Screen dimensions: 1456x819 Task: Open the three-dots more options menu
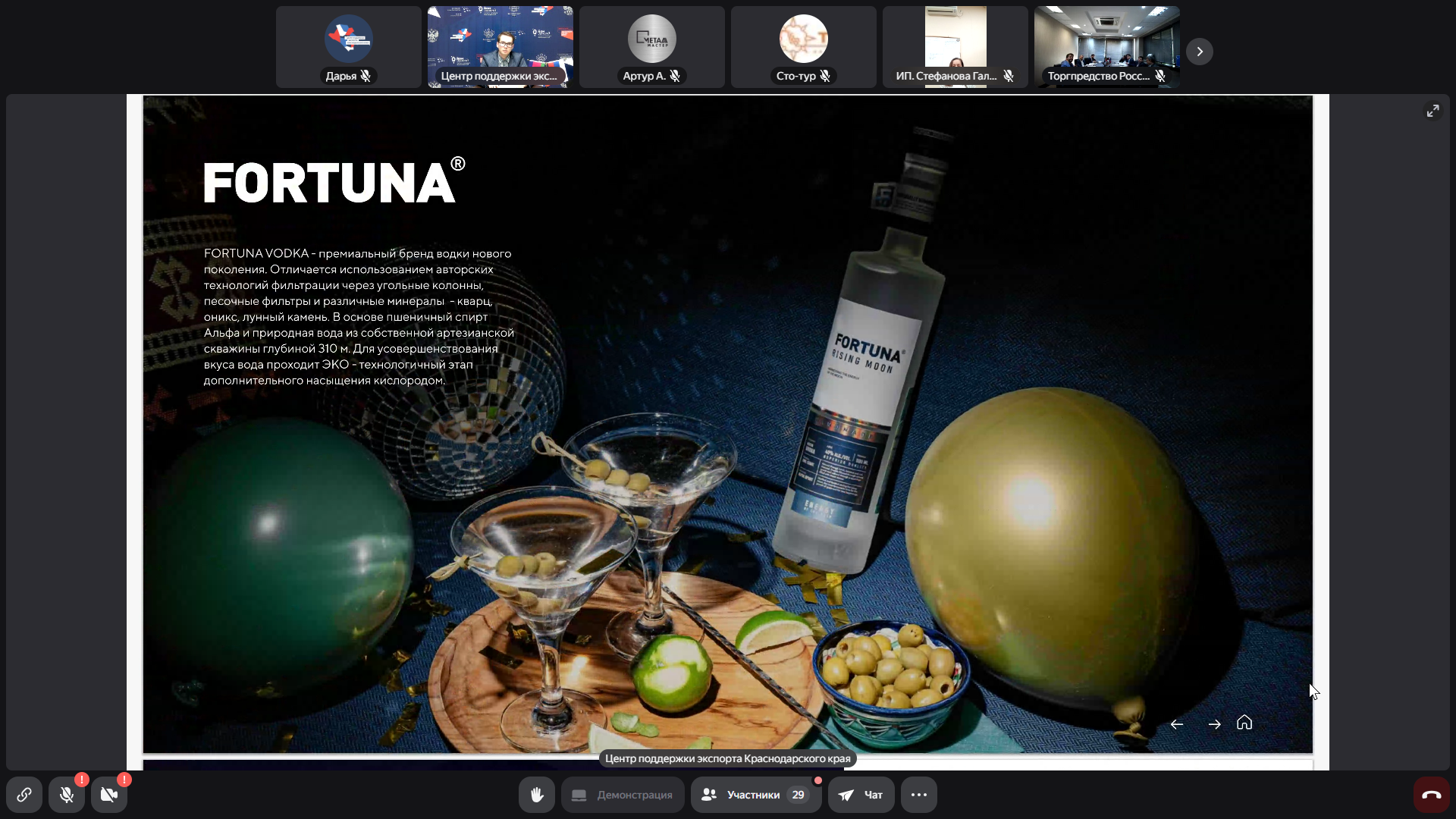point(919,795)
